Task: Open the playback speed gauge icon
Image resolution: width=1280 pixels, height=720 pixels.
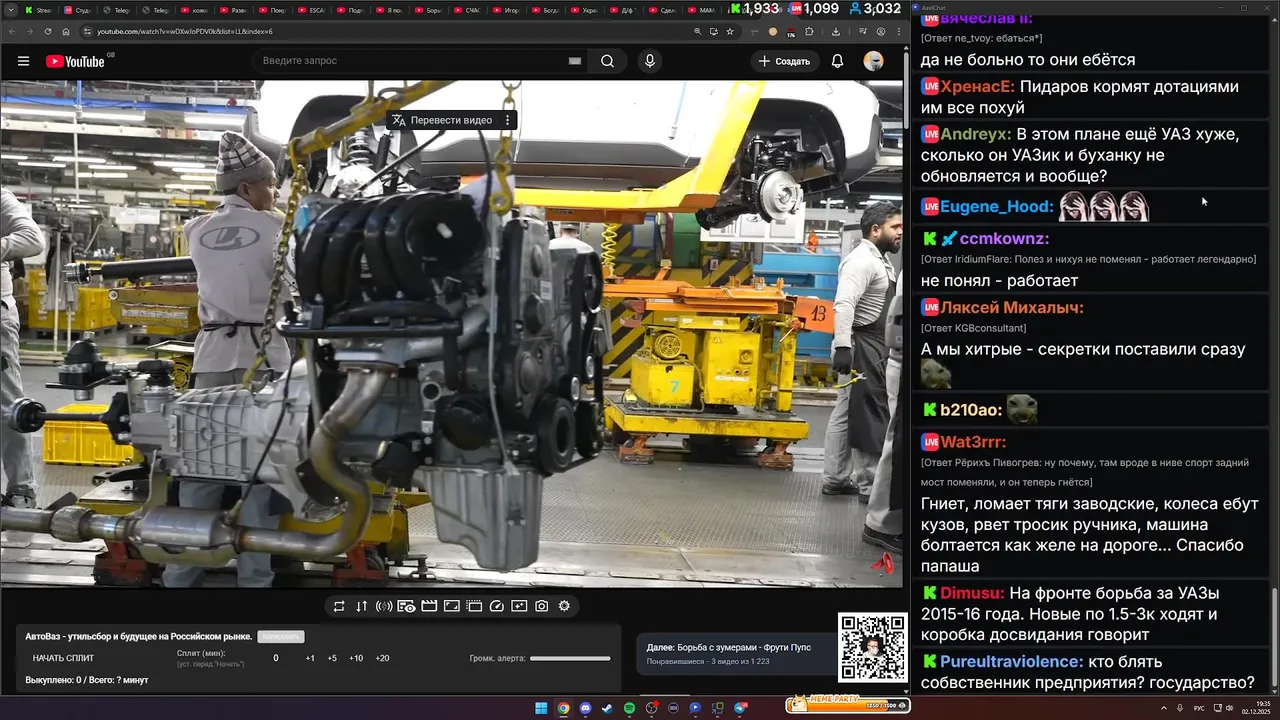Action: point(497,606)
